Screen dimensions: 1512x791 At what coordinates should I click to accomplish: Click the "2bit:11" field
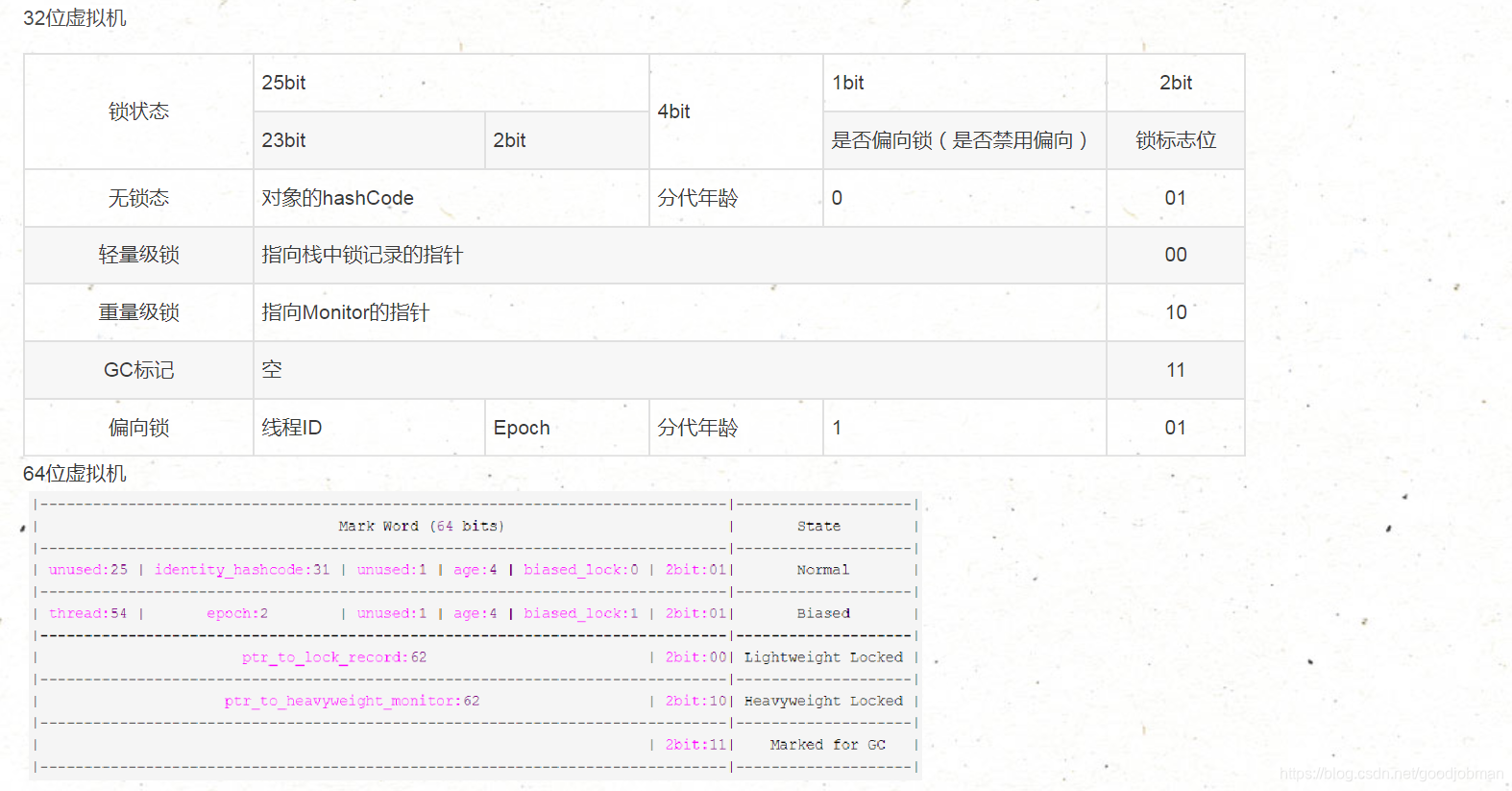pyautogui.click(x=695, y=745)
